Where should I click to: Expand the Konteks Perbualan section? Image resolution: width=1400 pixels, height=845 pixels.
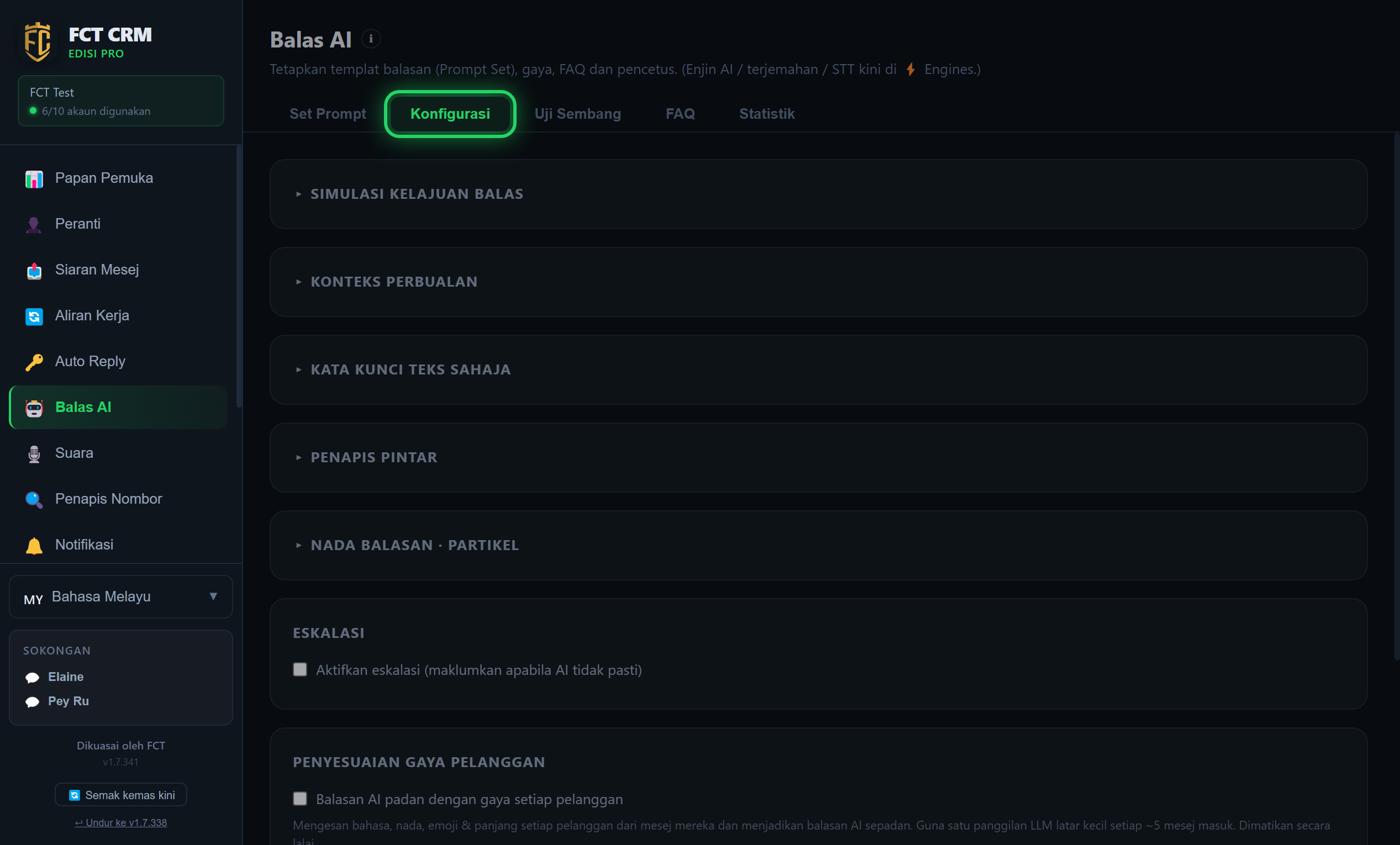click(818, 282)
